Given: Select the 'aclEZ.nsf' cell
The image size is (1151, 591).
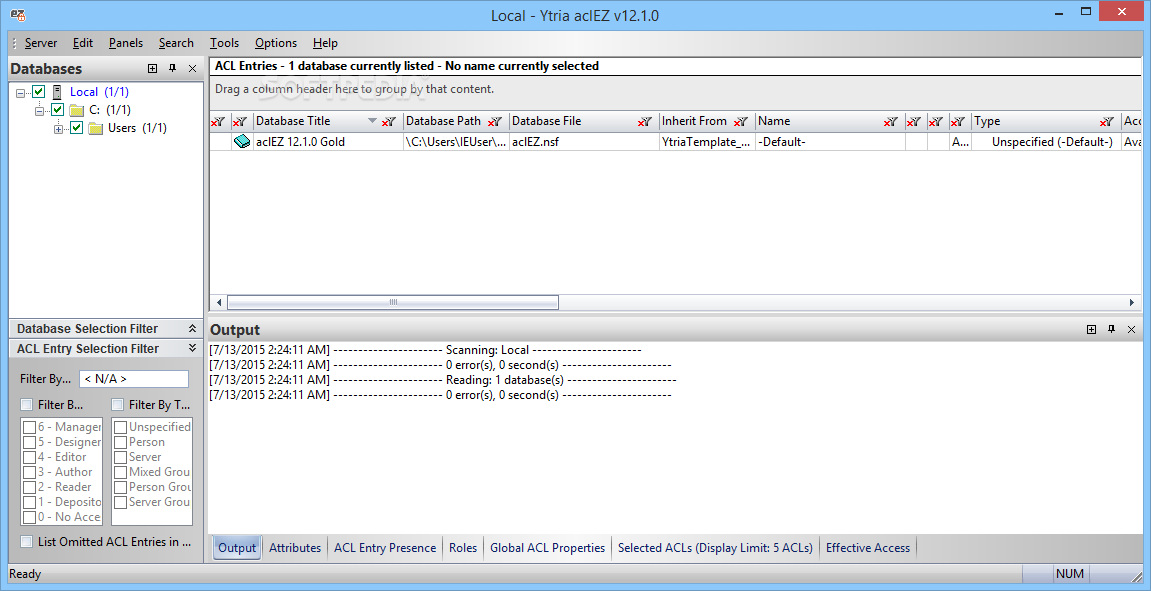Looking at the screenshot, I should (x=584, y=142).
